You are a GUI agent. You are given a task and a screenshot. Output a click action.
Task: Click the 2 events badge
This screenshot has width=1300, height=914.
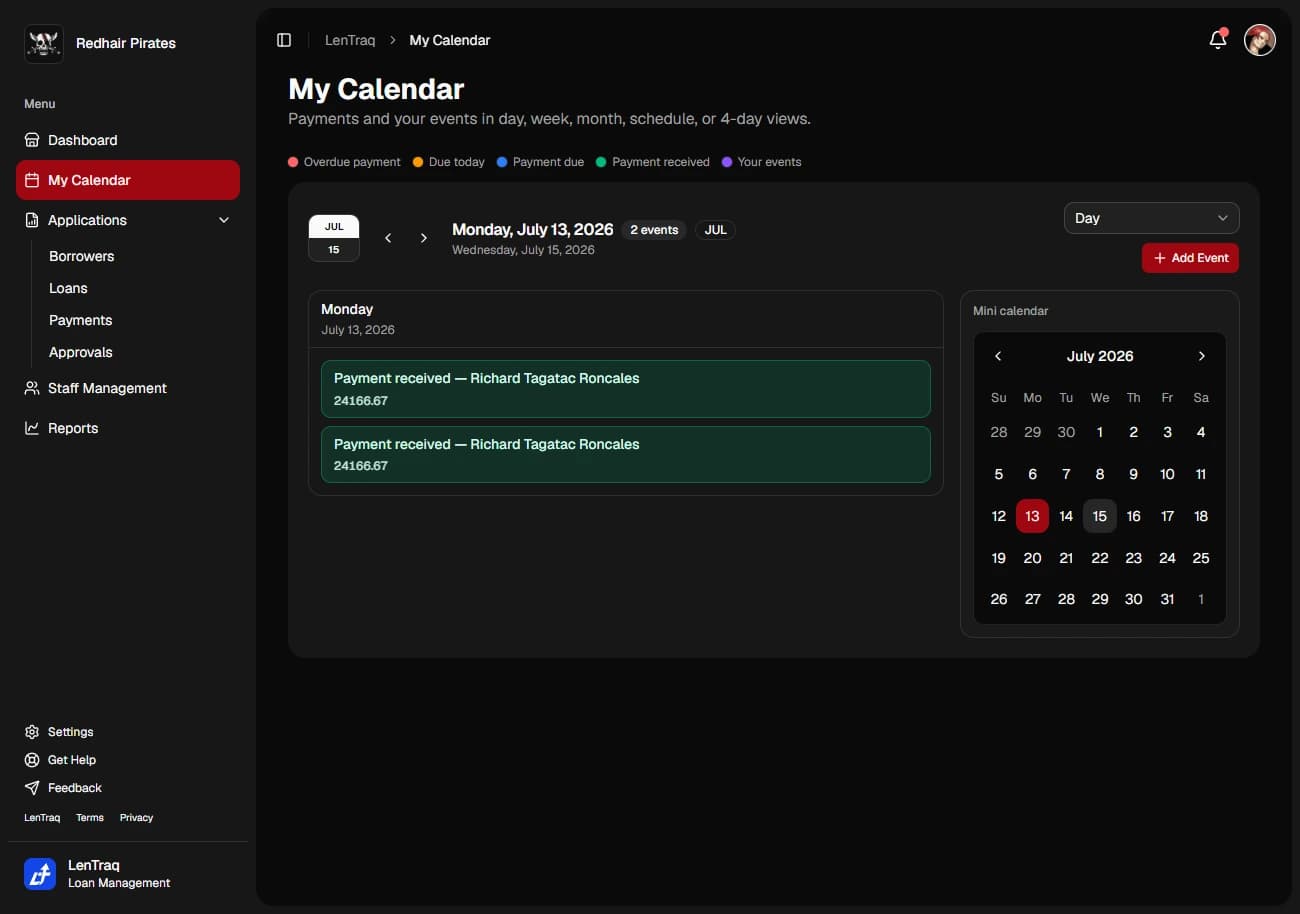pos(654,230)
